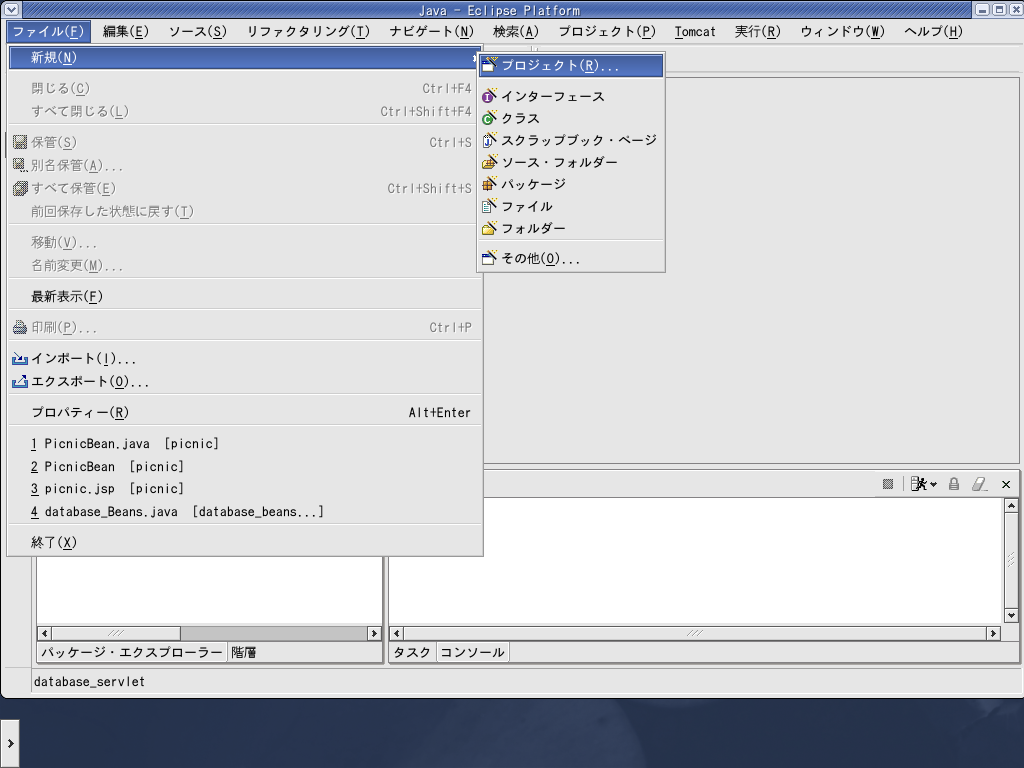Choose プロジェクト(R)... from the submenu

pos(571,65)
